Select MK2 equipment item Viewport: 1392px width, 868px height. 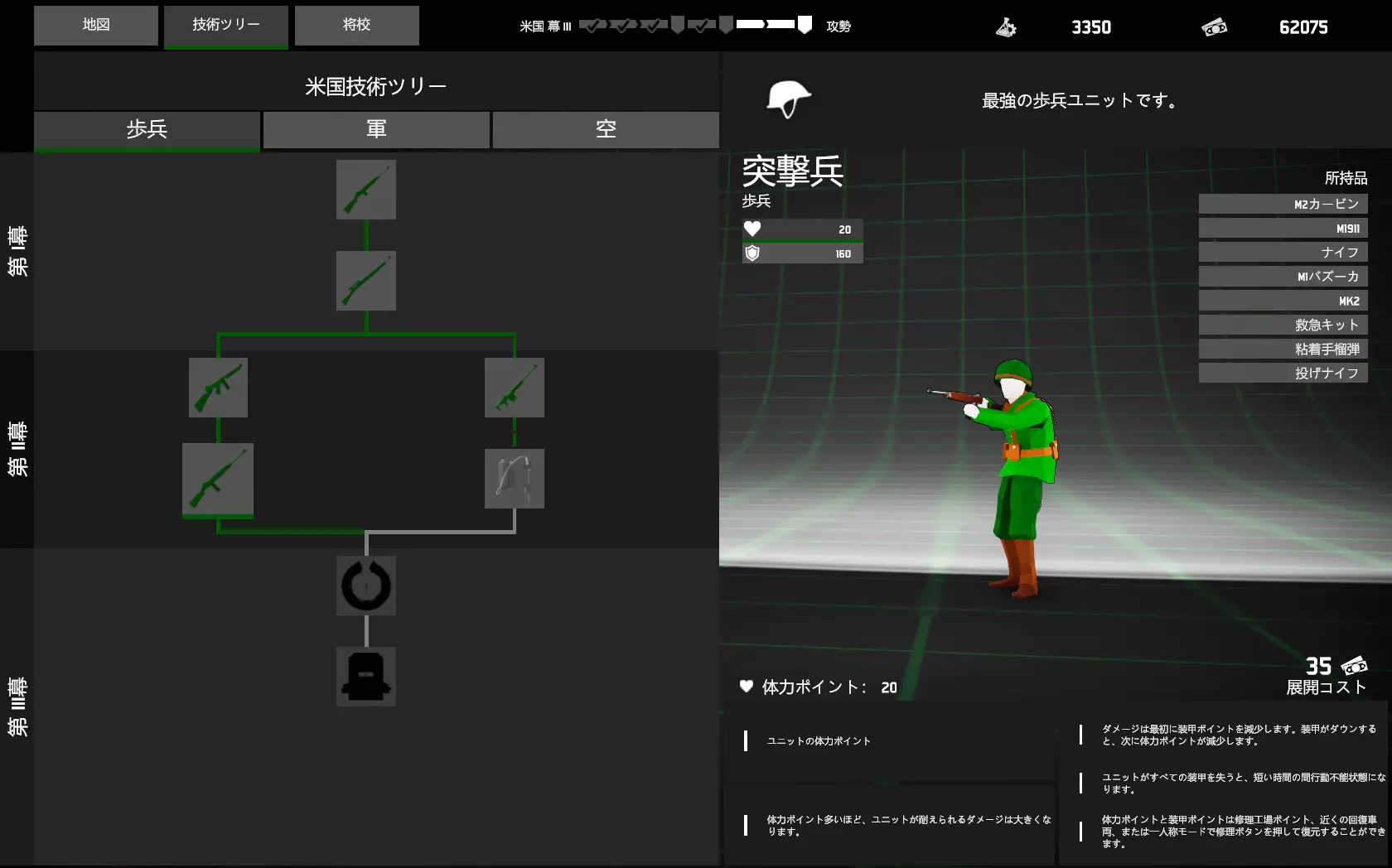point(1283,301)
